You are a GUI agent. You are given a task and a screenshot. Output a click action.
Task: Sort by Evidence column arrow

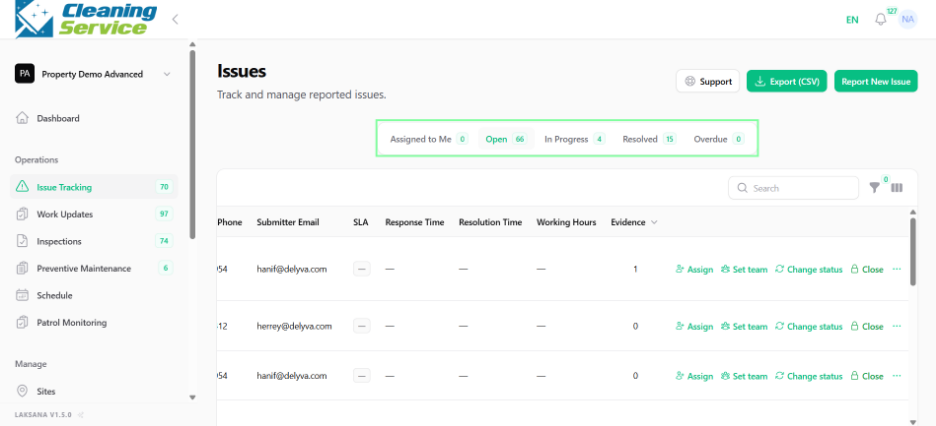654,222
